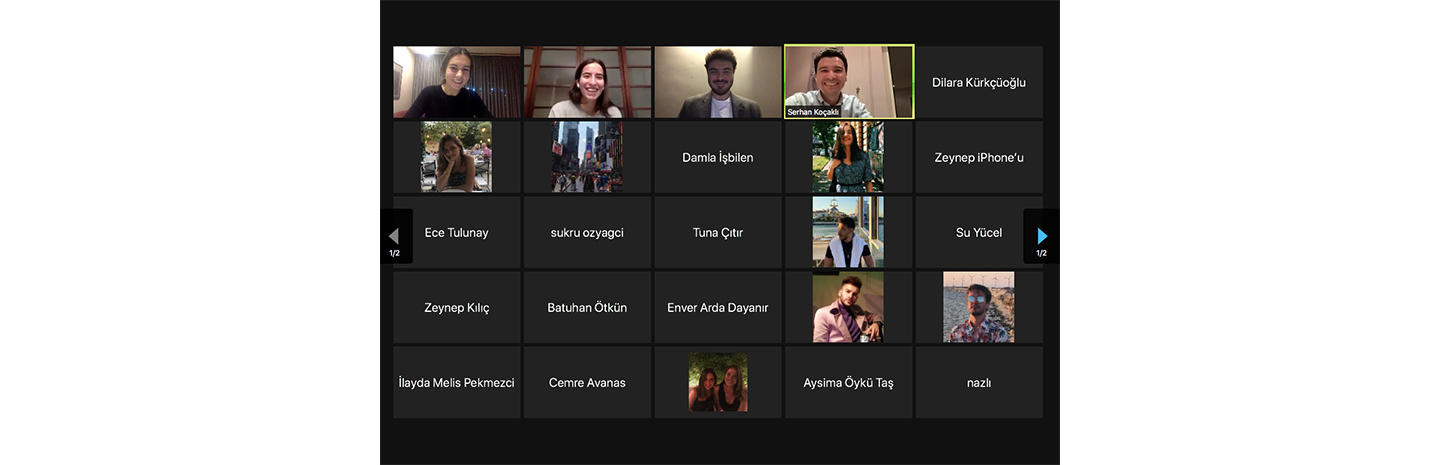The width and height of the screenshot is (1440, 465).
Task: Select Batuhan Ötkün's tile
Action: pos(587,307)
